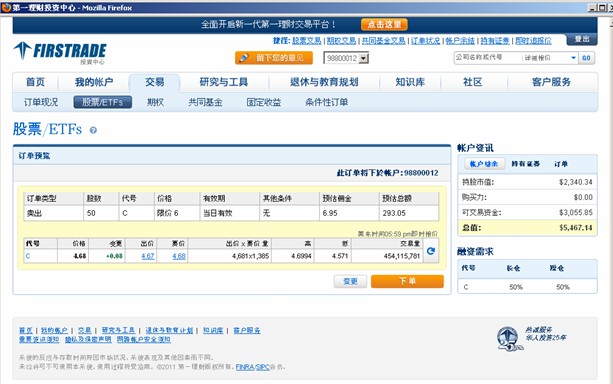This screenshot has height=384, width=613.
Task: Click the orange 下单 place order button
Action: point(407,281)
